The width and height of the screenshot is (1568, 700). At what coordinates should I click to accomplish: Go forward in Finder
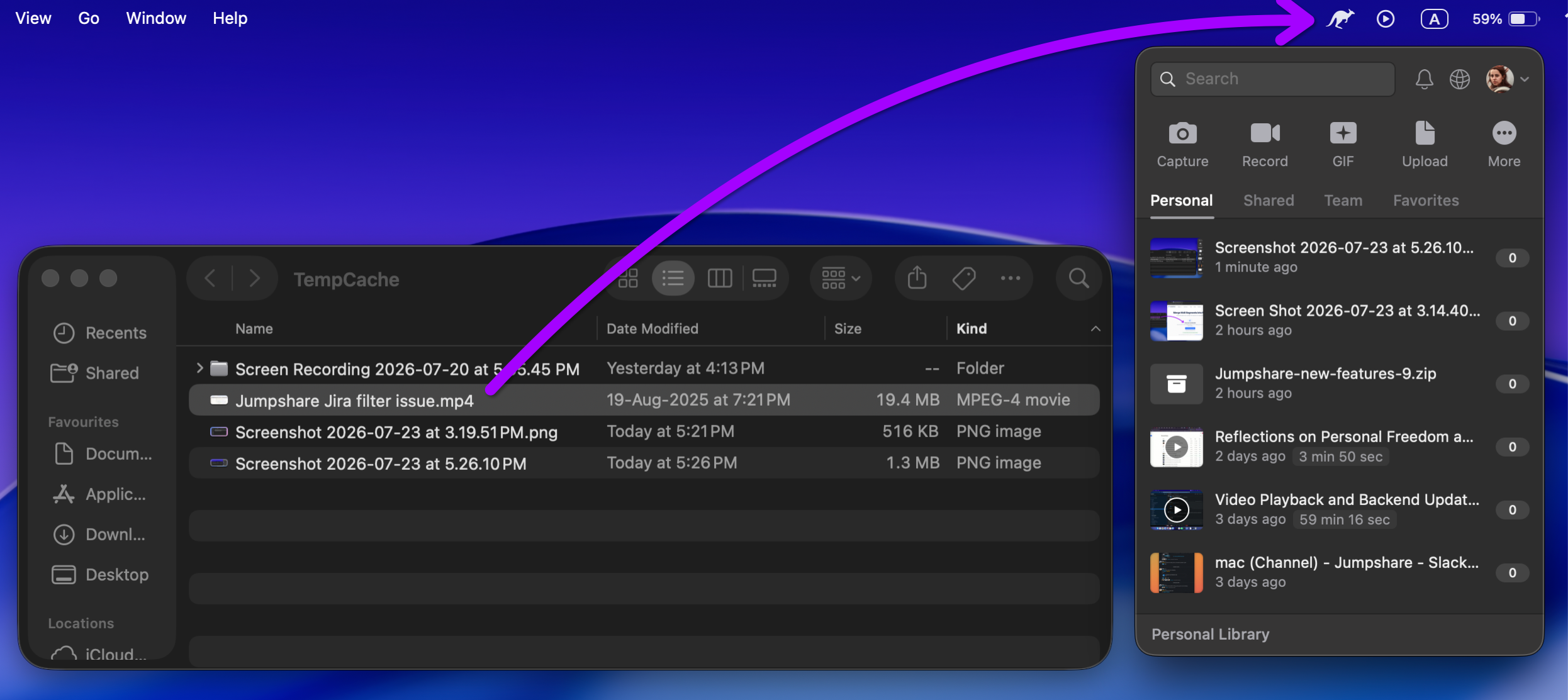pos(254,278)
